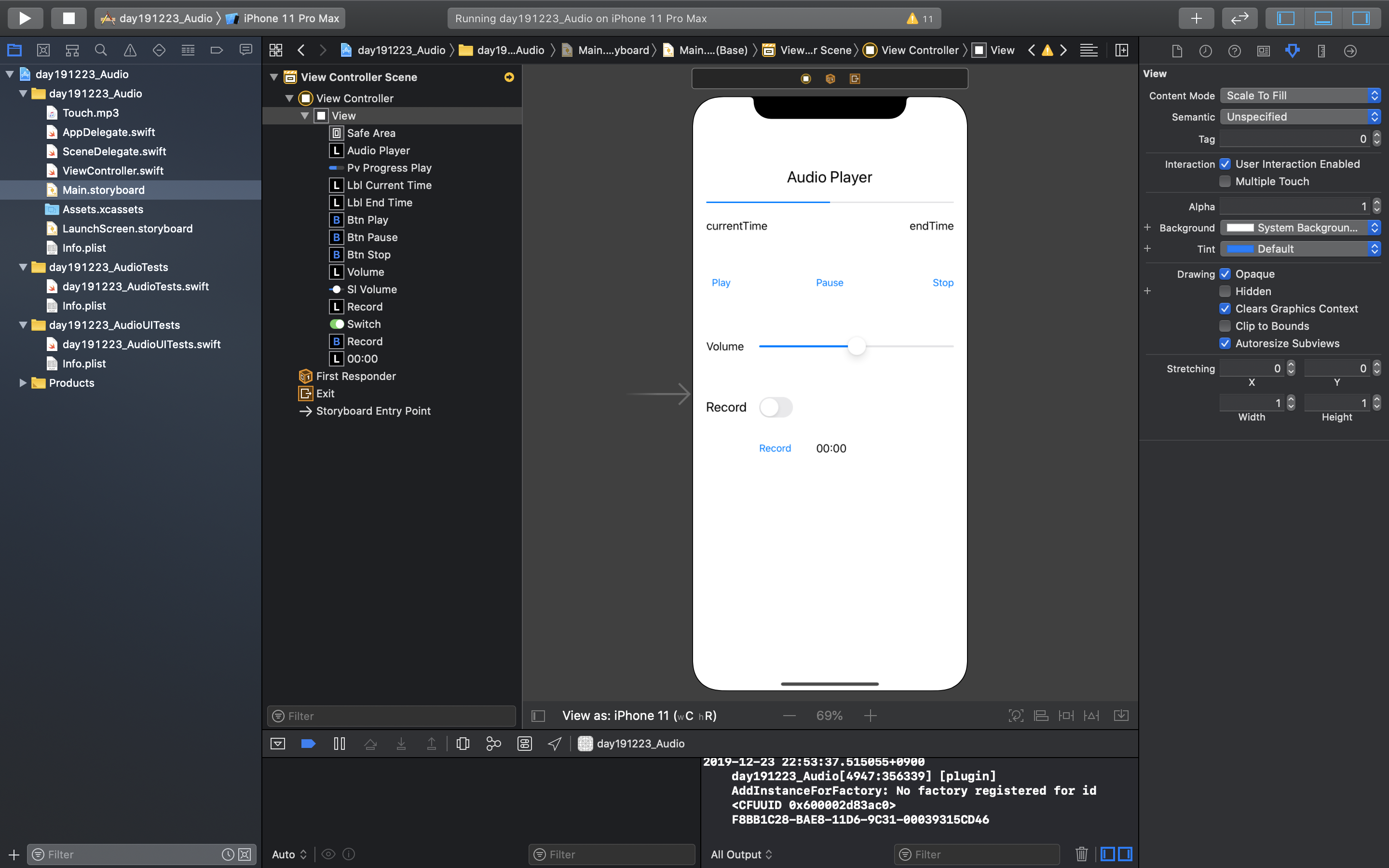Screen dimensions: 1389x868
Task: Expand the Products folder
Action: pos(23,383)
